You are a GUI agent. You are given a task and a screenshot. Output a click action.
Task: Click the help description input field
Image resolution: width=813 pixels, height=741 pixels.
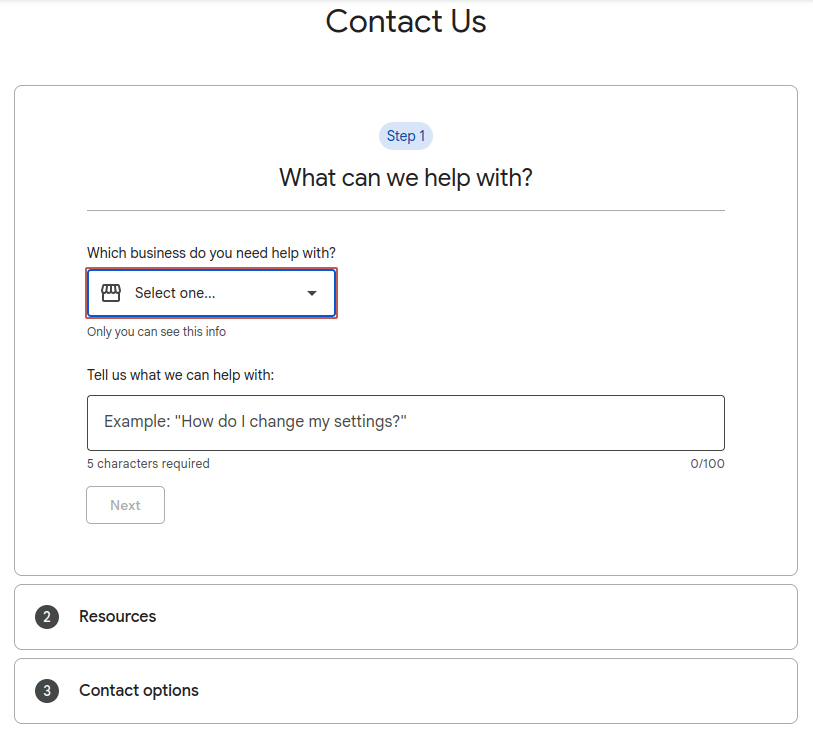coord(405,422)
